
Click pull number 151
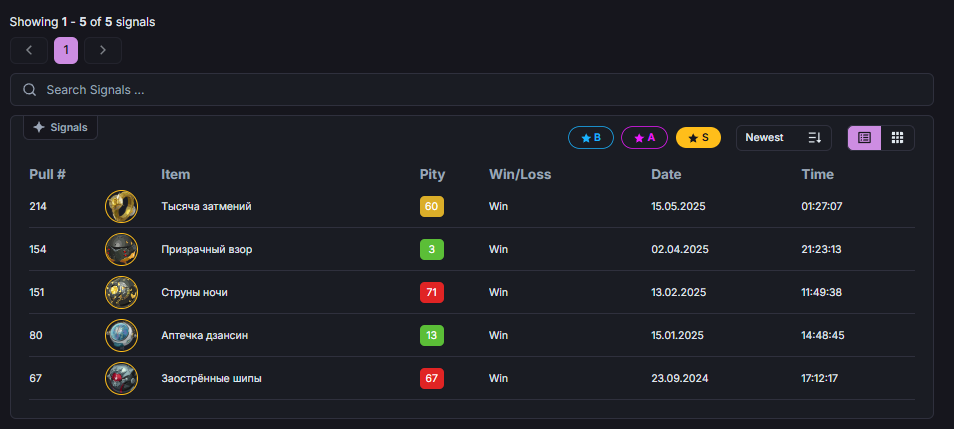37,292
